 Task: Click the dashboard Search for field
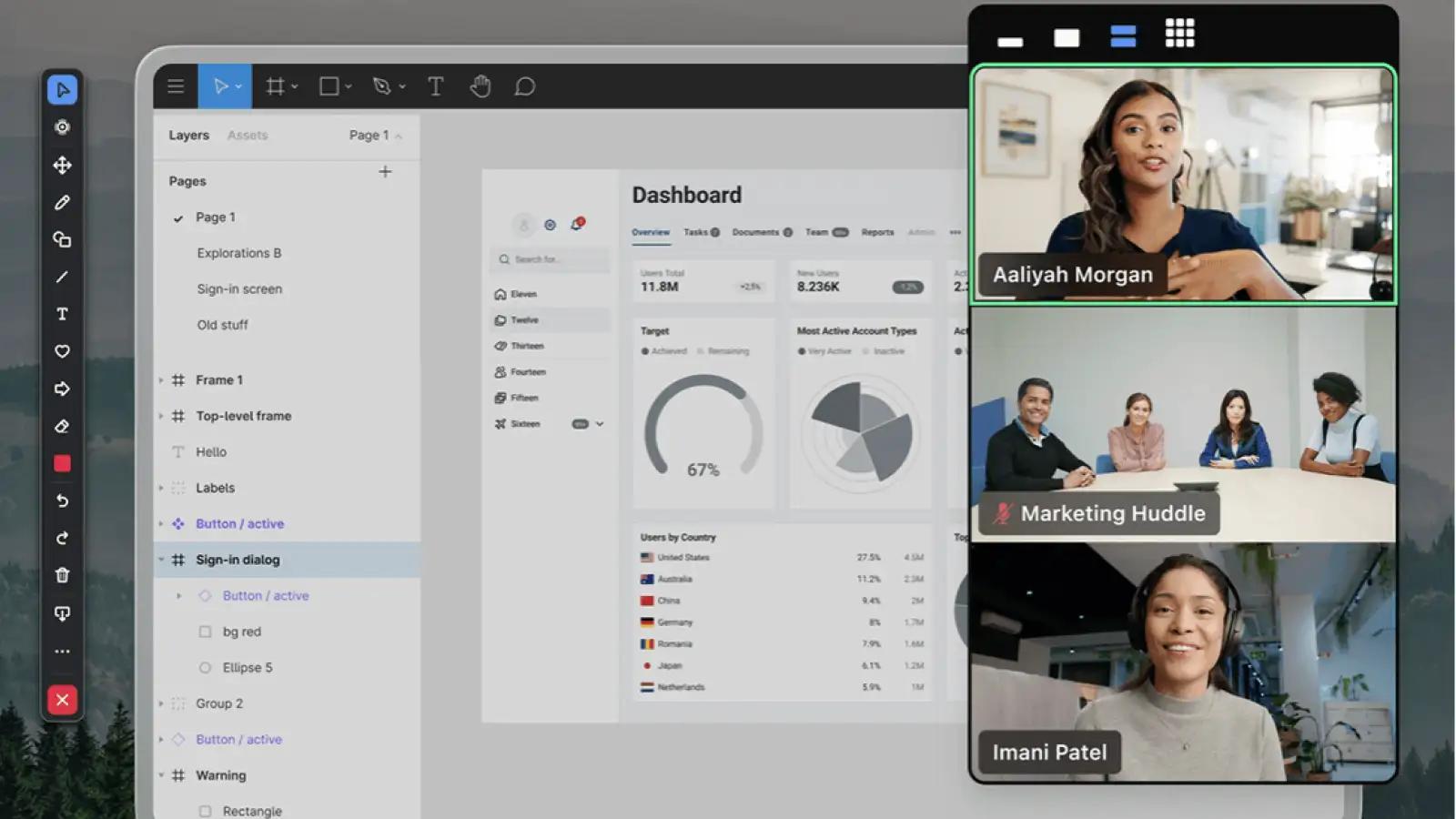coord(550,259)
